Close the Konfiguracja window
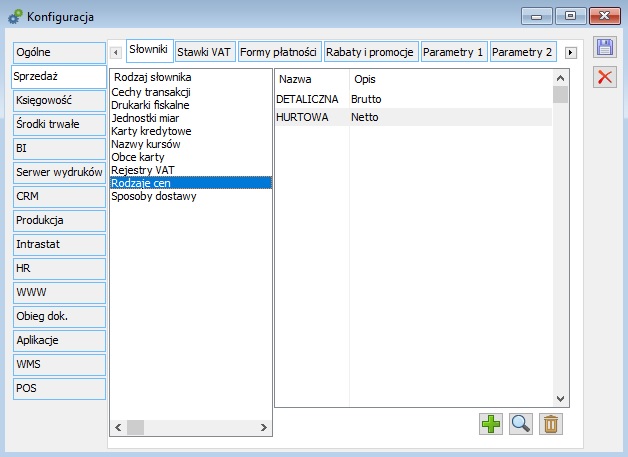628x457 pixels. point(605,16)
